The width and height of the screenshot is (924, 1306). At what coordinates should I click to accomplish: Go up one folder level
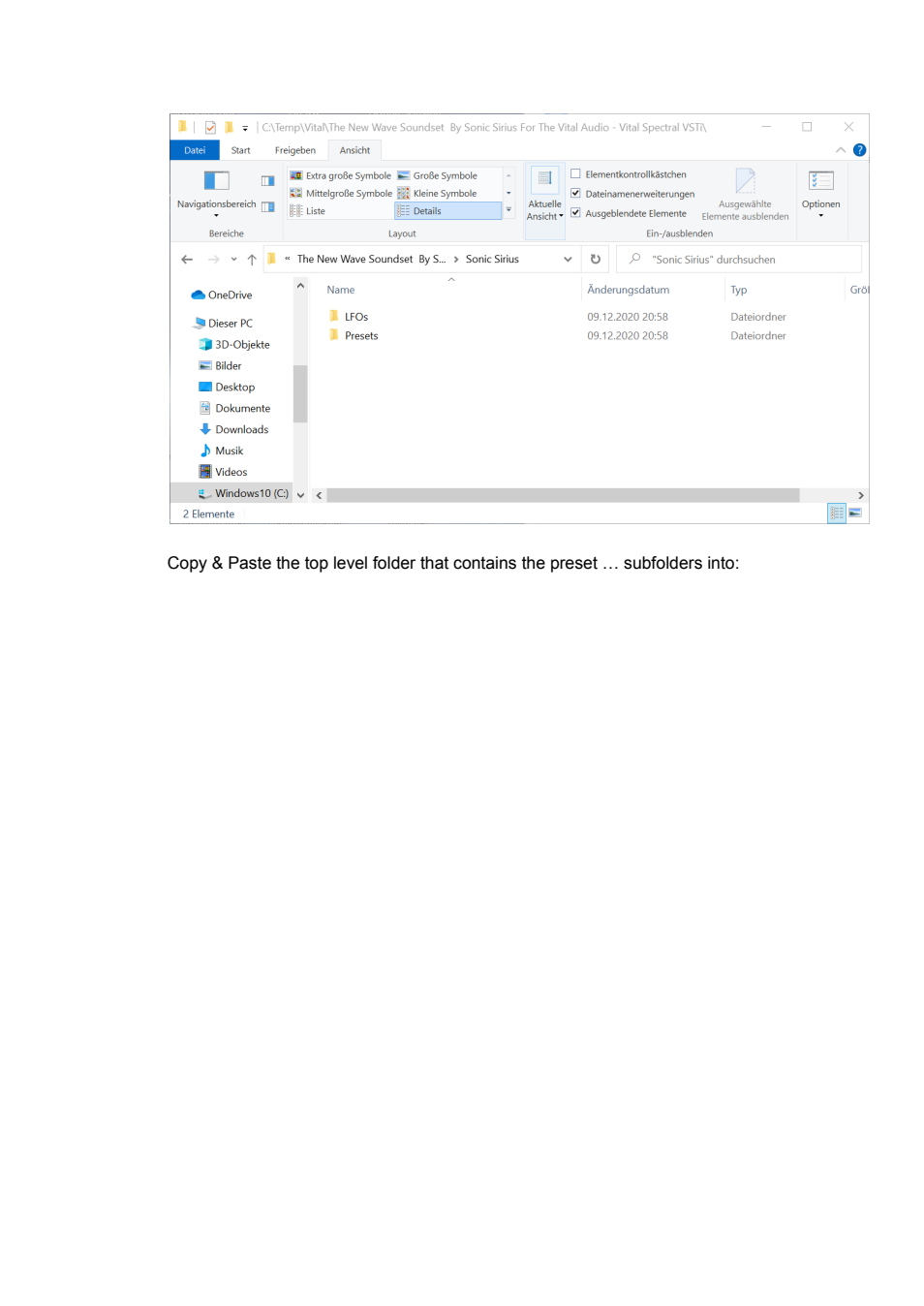pyautogui.click(x=252, y=260)
